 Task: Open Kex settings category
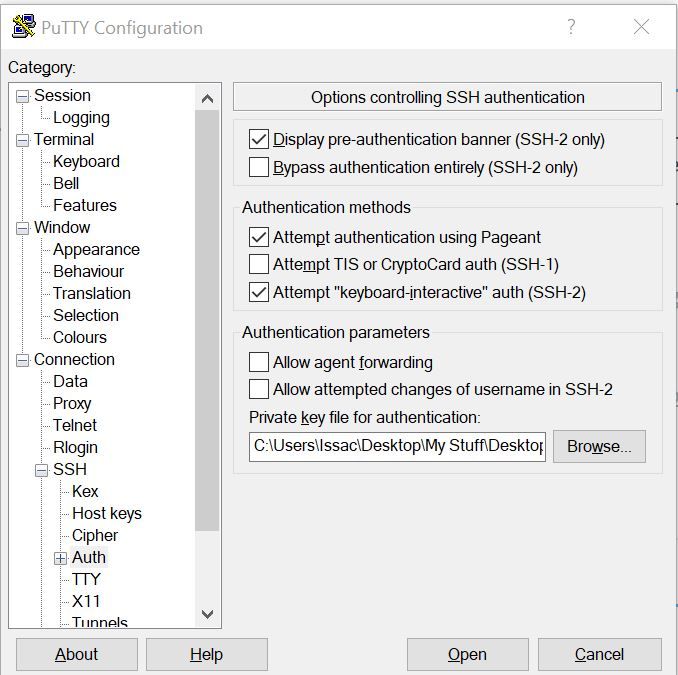click(x=85, y=492)
